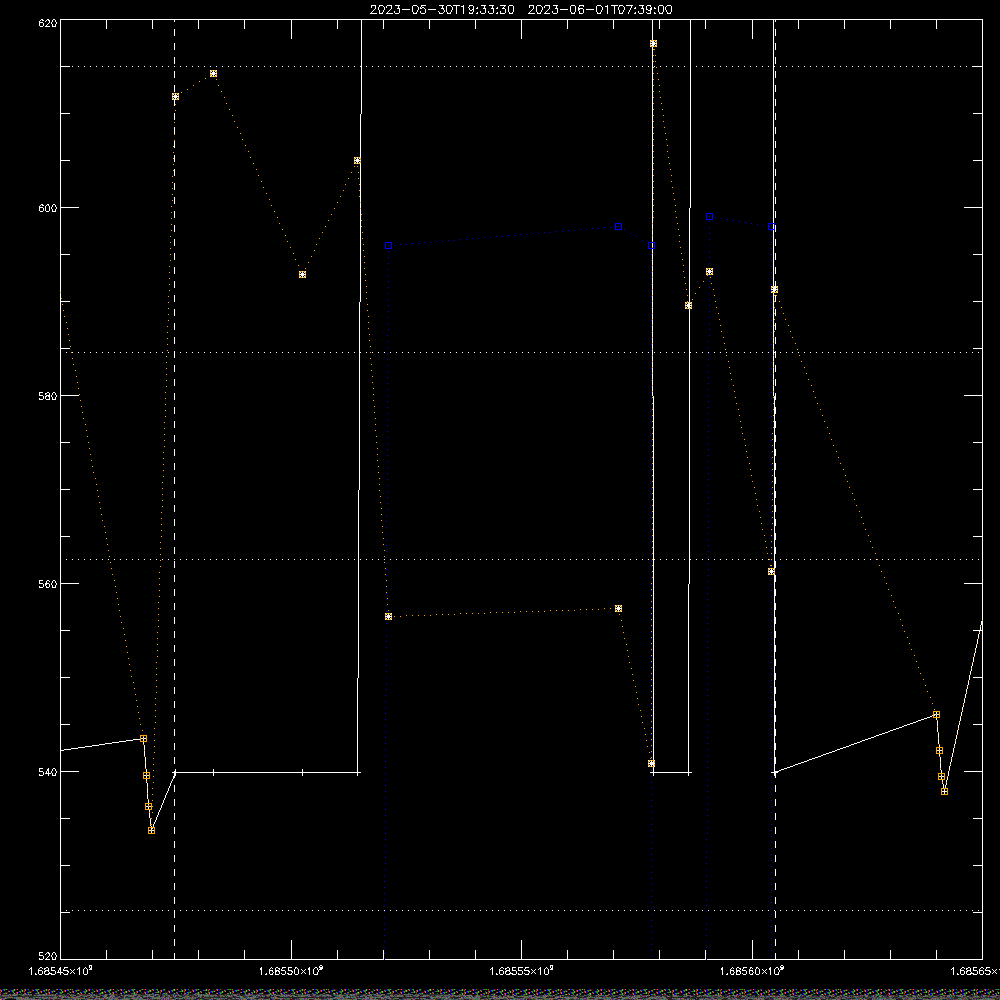Screen dimensions: 1000x1000
Task: Click the 1.68545×10⁹ x-axis label
Action: point(61,971)
